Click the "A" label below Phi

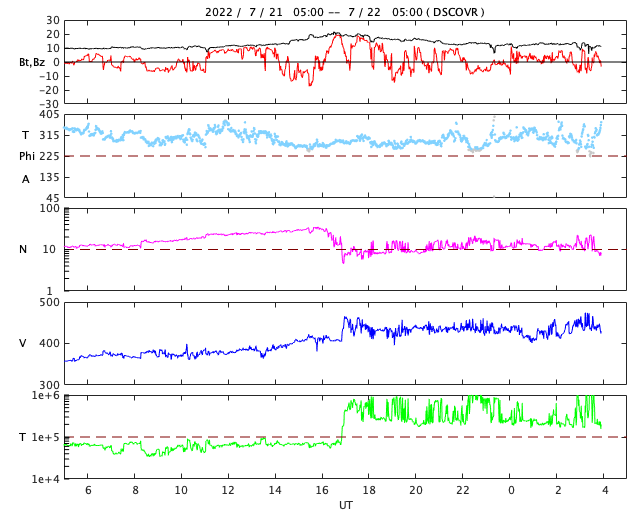(x=26, y=179)
